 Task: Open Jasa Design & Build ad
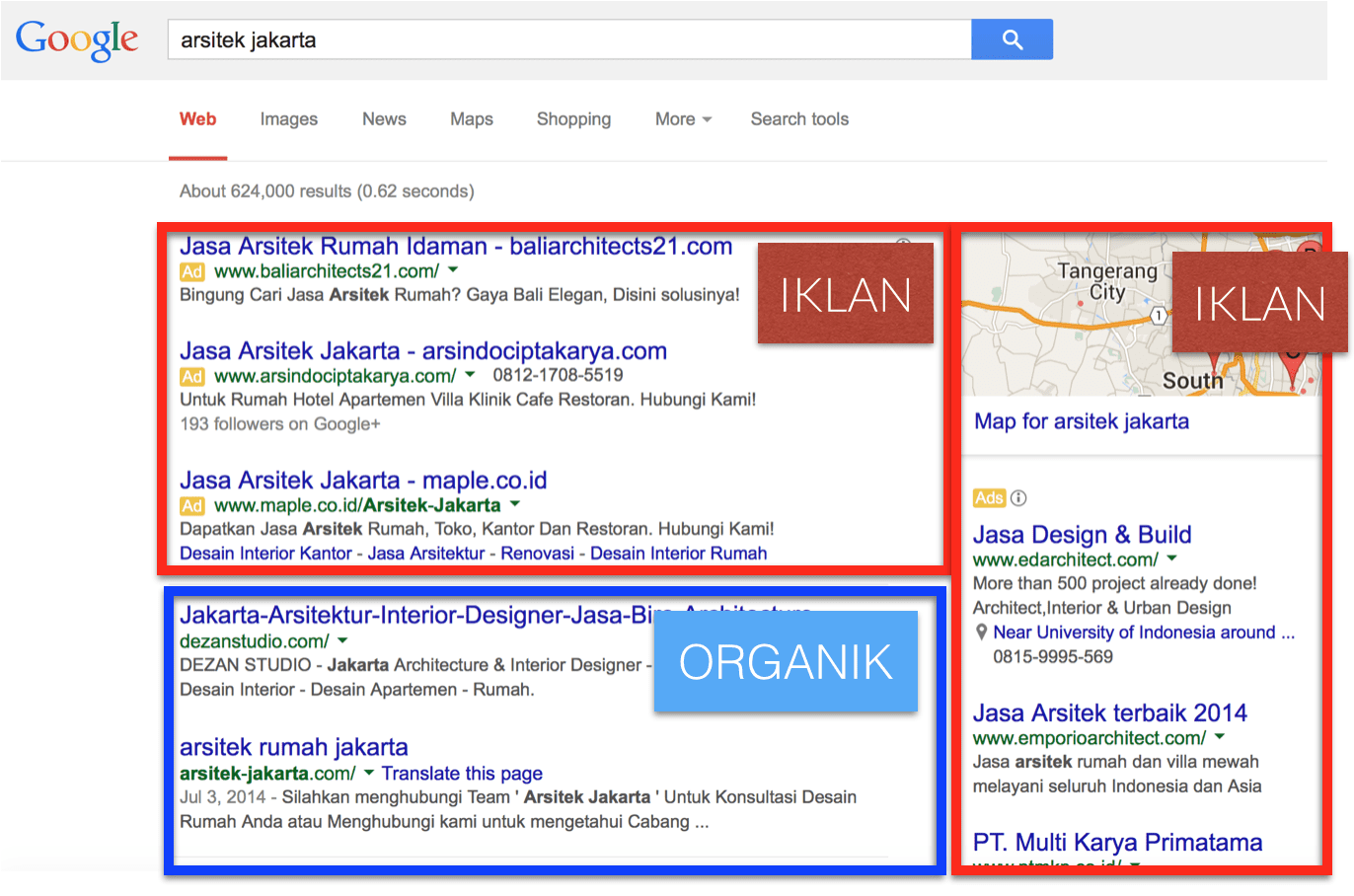click(x=1083, y=535)
